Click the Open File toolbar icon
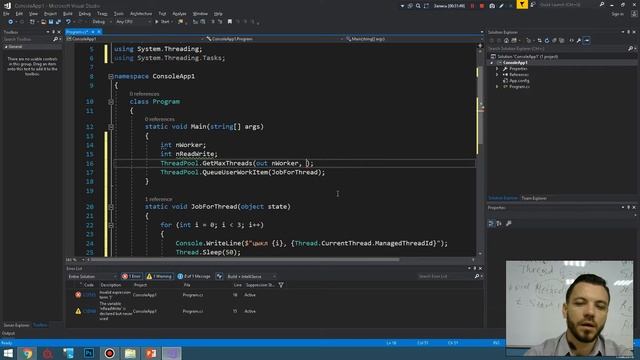This screenshot has height=360, width=640. (x=43, y=22)
